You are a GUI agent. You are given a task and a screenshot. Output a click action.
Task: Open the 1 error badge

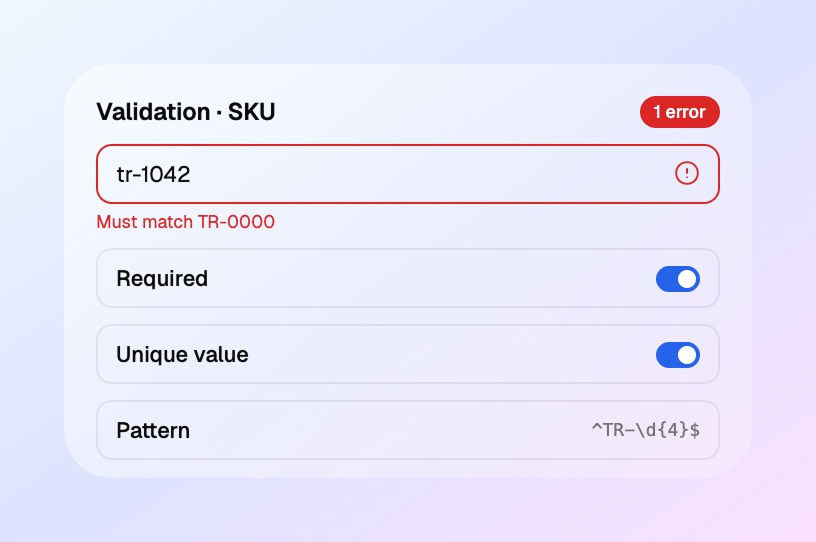tap(680, 112)
